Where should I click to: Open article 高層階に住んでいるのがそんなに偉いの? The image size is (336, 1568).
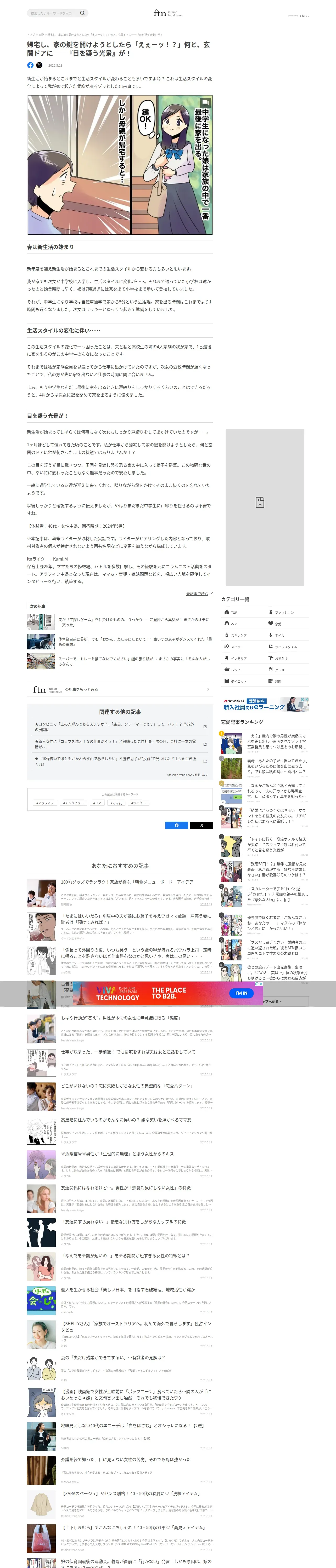point(120,1131)
